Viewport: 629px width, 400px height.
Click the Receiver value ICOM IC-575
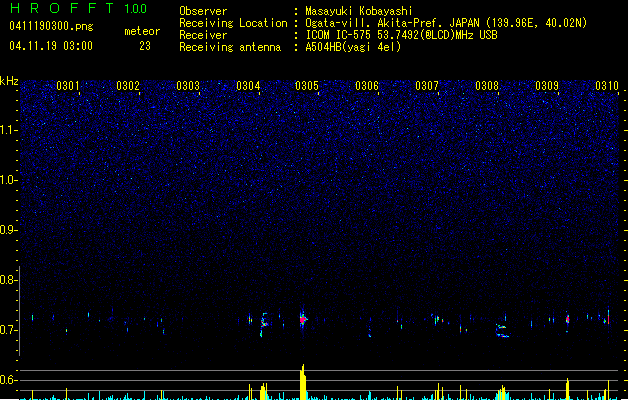[x=339, y=35]
